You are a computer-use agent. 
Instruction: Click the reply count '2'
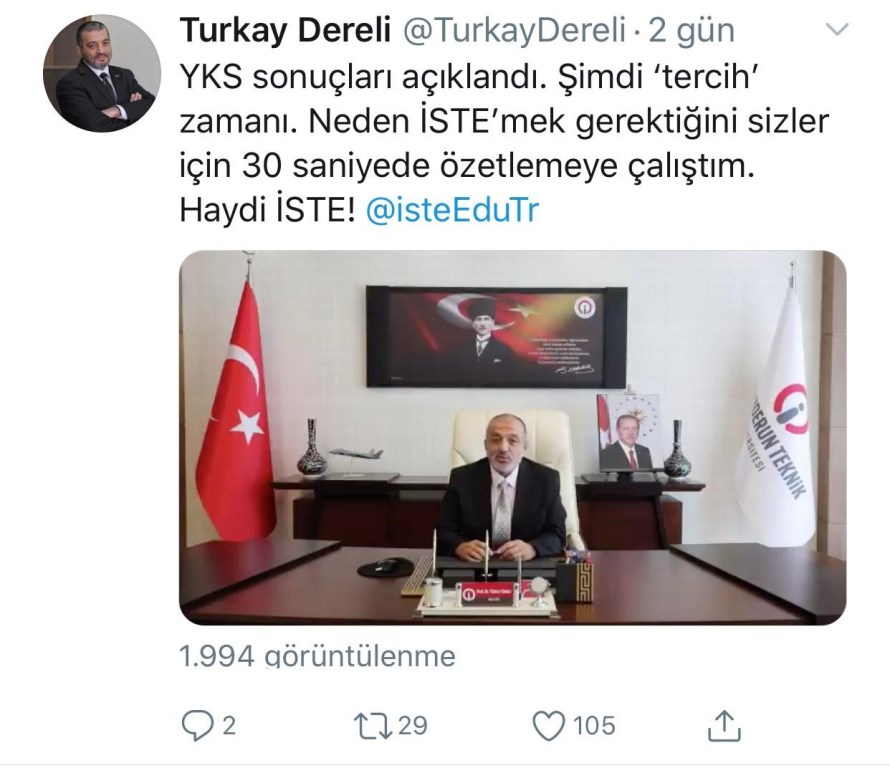pos(229,726)
